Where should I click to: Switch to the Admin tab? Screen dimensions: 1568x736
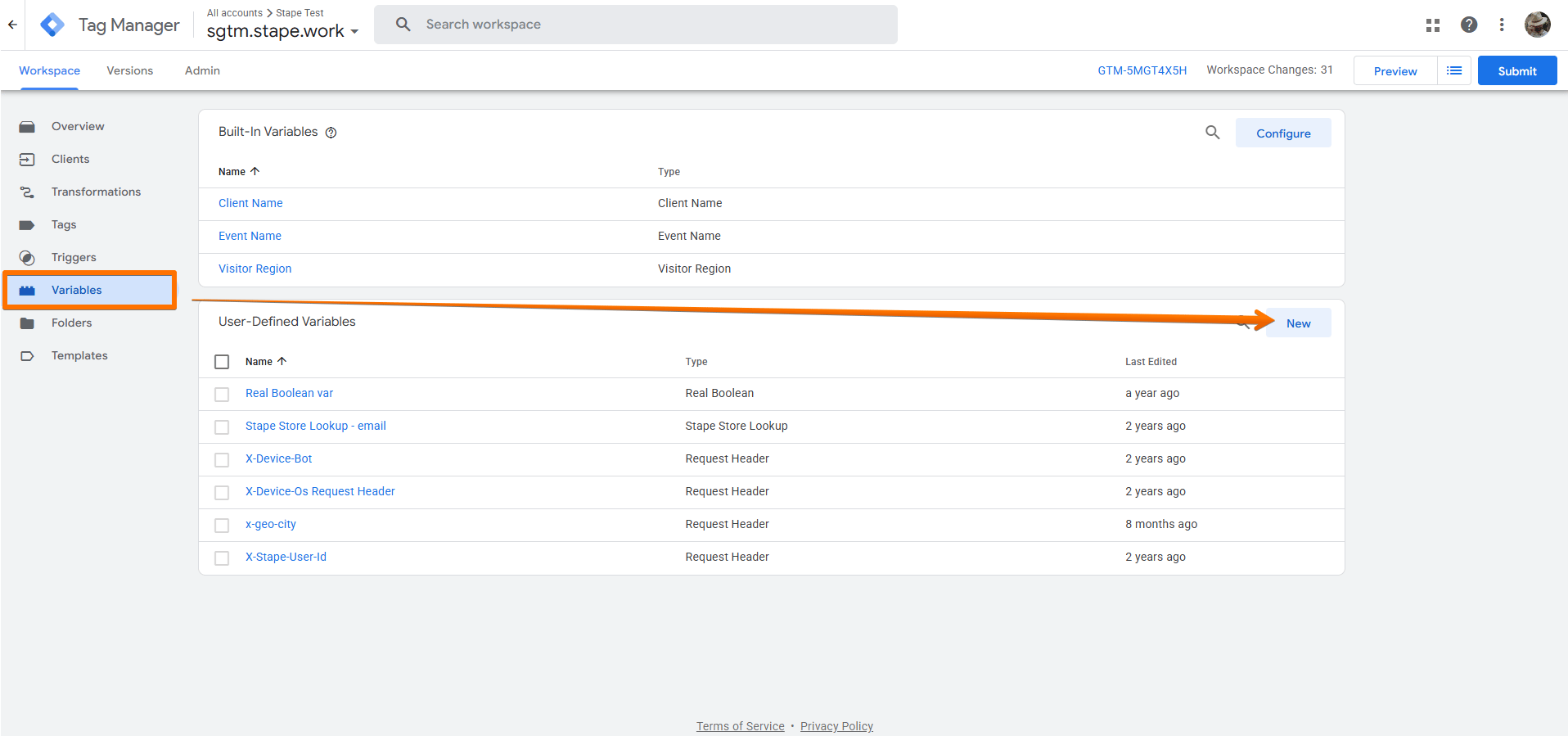[x=202, y=70]
